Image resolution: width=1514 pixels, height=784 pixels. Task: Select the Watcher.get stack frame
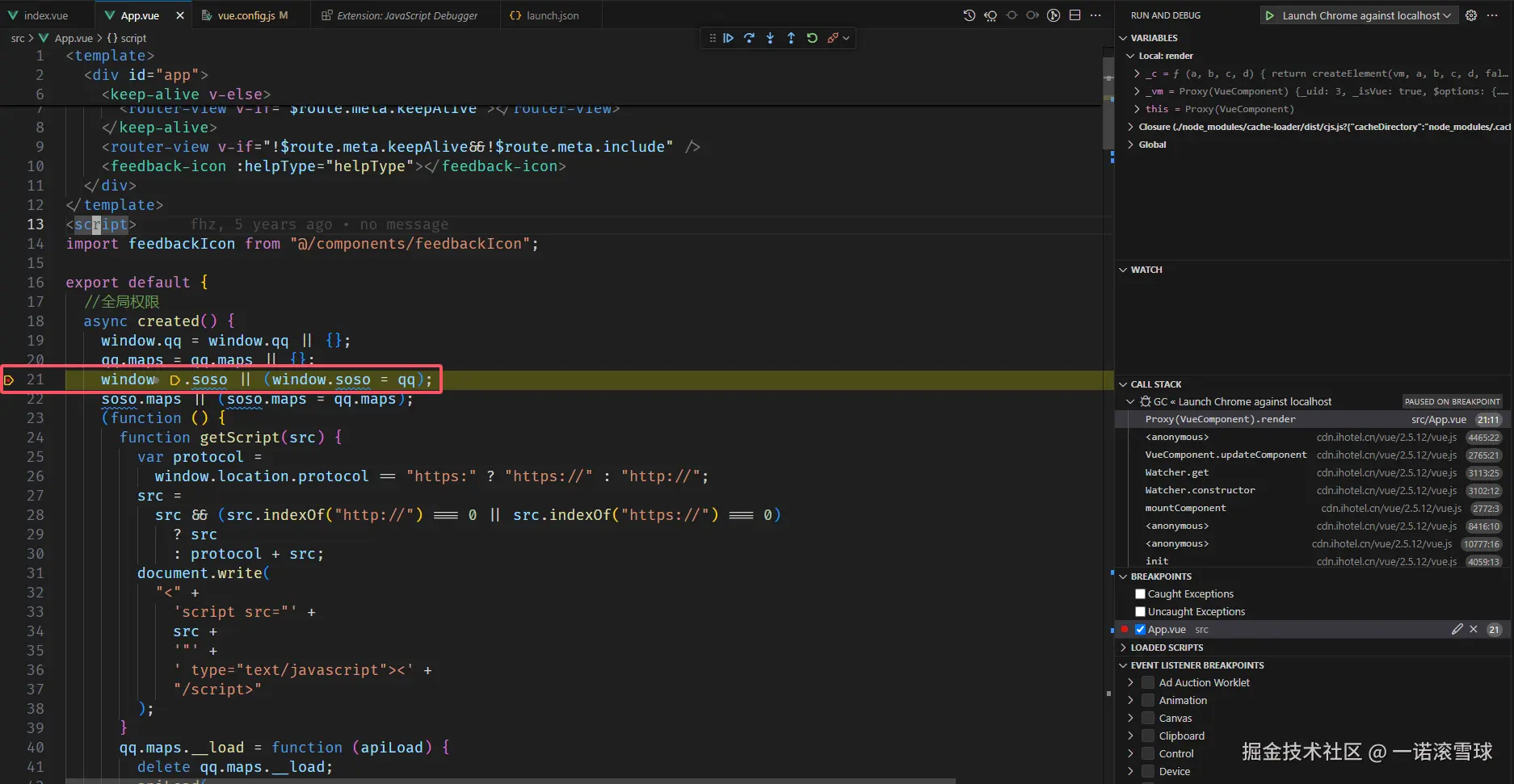tap(1314, 473)
